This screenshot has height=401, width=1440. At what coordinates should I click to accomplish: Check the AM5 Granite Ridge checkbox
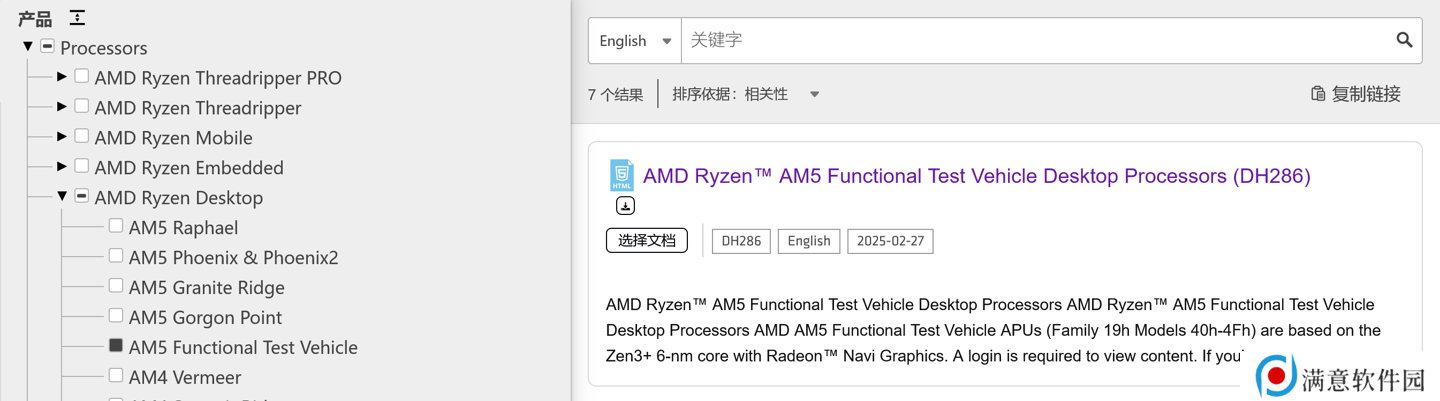(116, 286)
